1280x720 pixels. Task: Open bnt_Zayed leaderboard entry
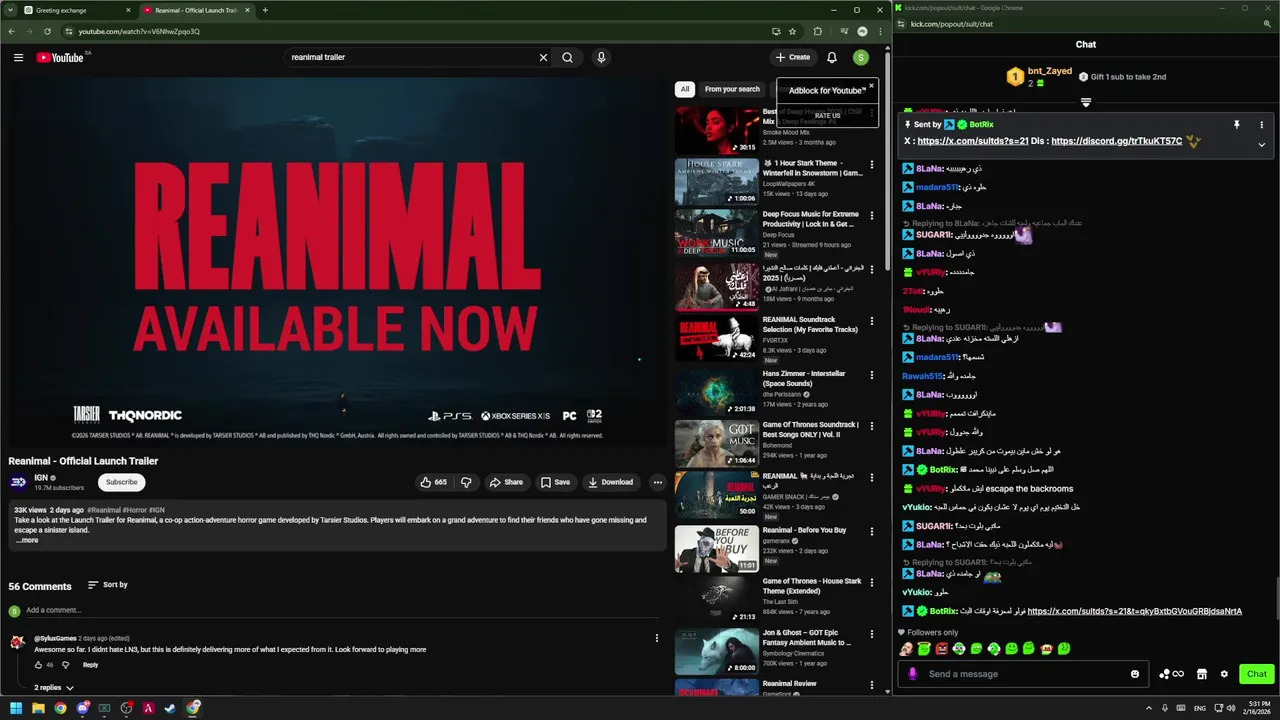1040,76
